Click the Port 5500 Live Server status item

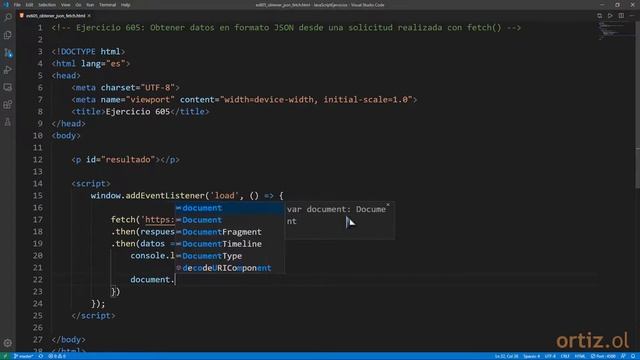pos(604,356)
